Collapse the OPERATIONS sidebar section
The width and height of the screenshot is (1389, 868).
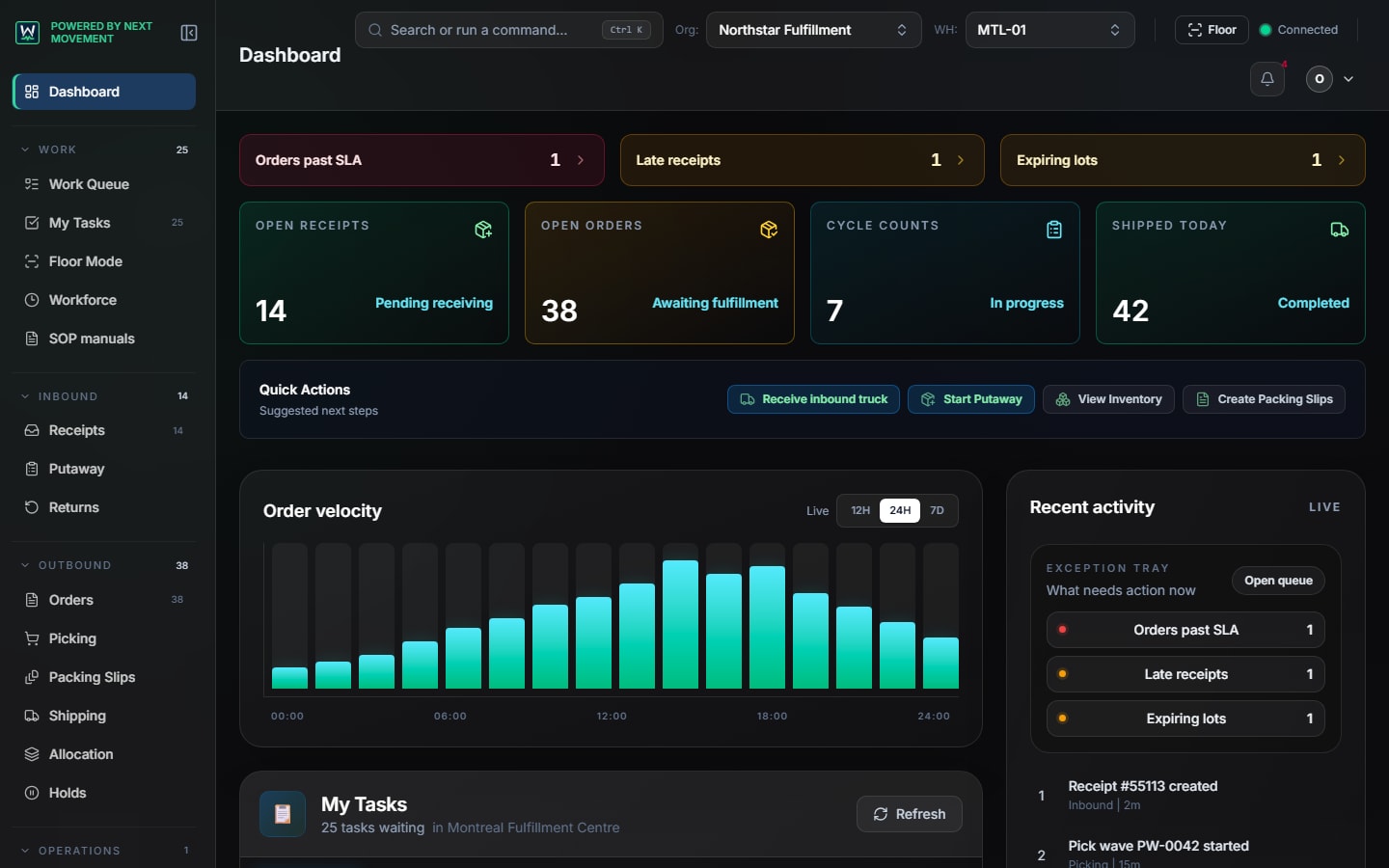click(x=25, y=851)
